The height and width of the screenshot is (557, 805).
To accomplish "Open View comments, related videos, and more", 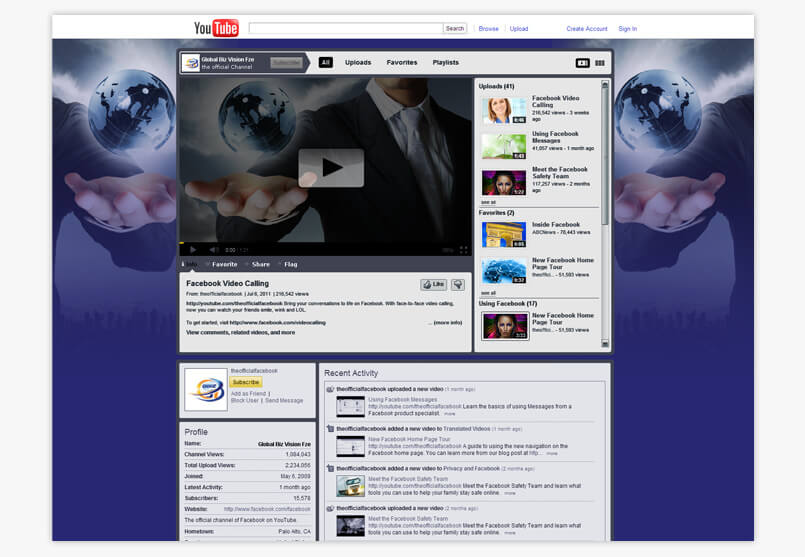I will coord(240,333).
